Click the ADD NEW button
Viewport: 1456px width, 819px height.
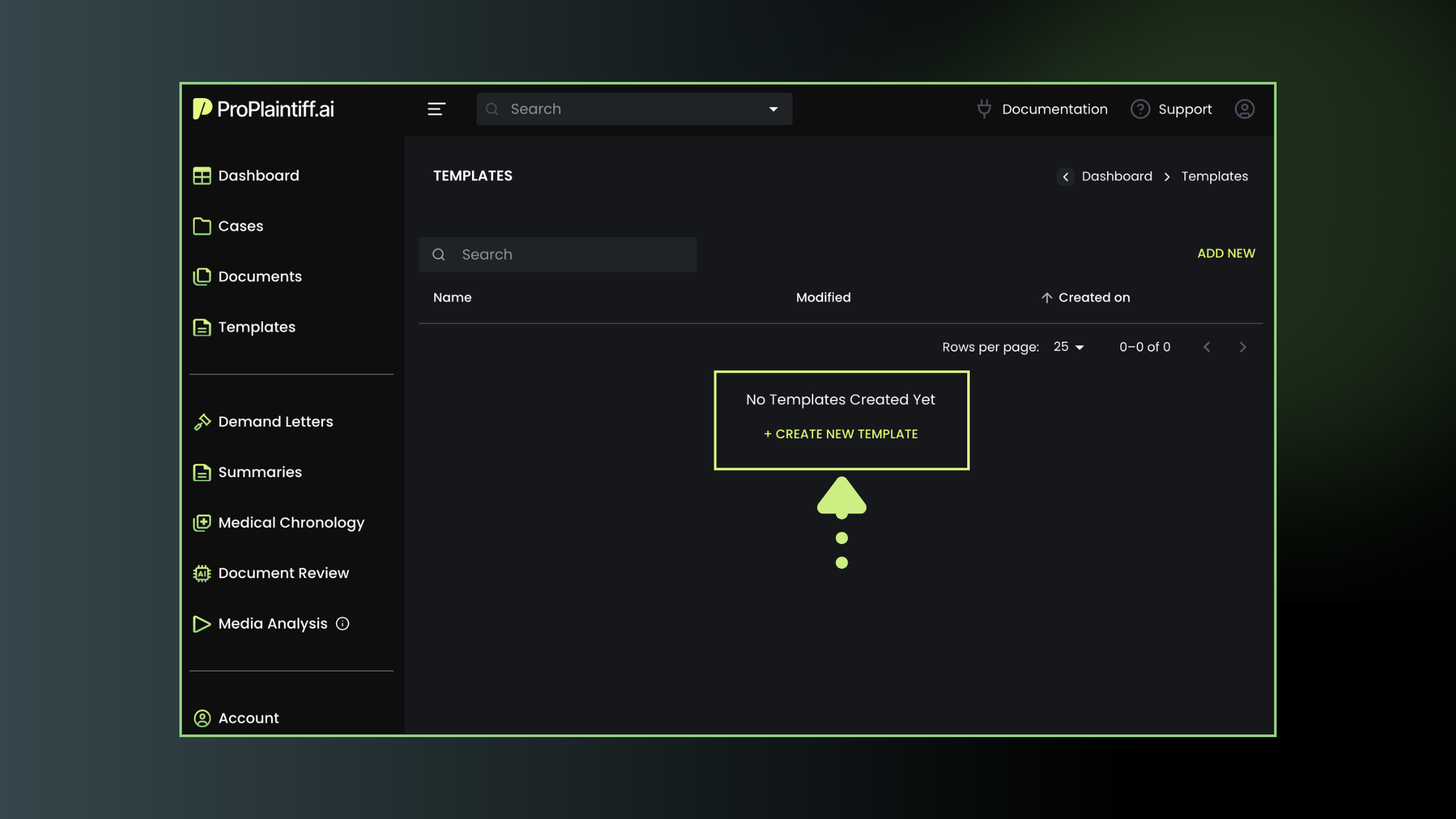coord(1226,253)
